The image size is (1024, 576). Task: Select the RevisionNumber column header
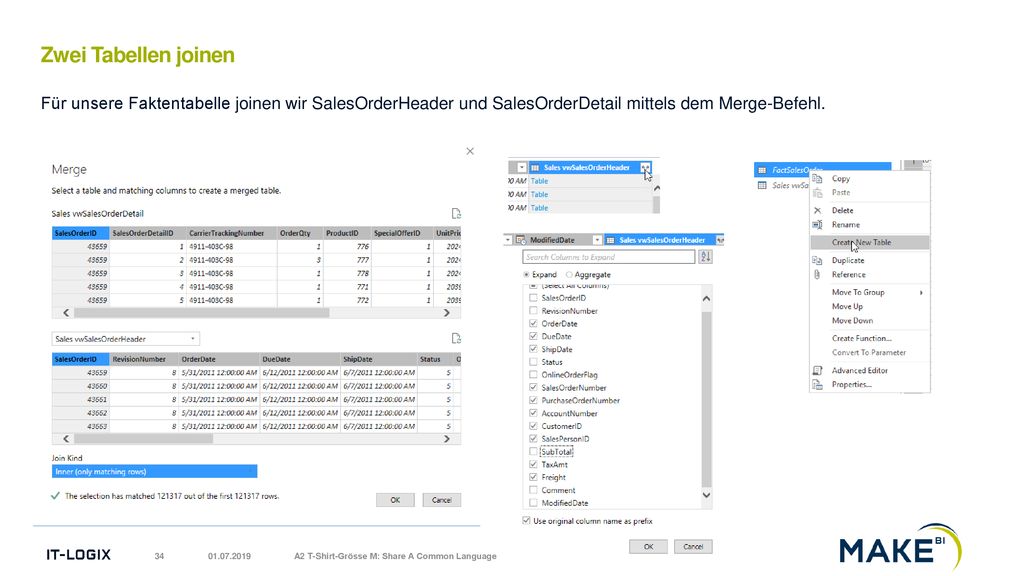(x=143, y=359)
